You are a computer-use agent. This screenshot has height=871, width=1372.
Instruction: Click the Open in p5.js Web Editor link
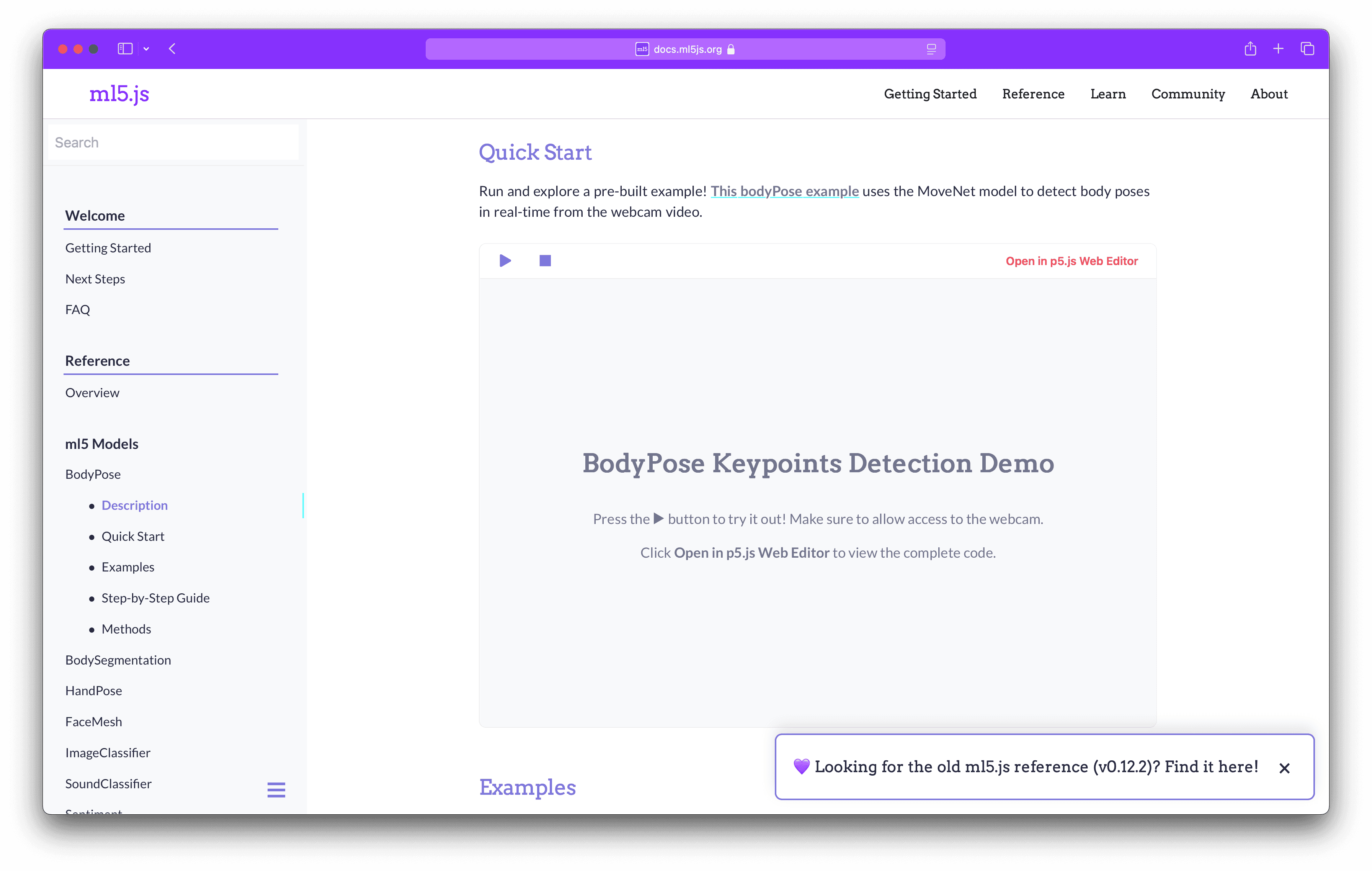click(x=1071, y=261)
